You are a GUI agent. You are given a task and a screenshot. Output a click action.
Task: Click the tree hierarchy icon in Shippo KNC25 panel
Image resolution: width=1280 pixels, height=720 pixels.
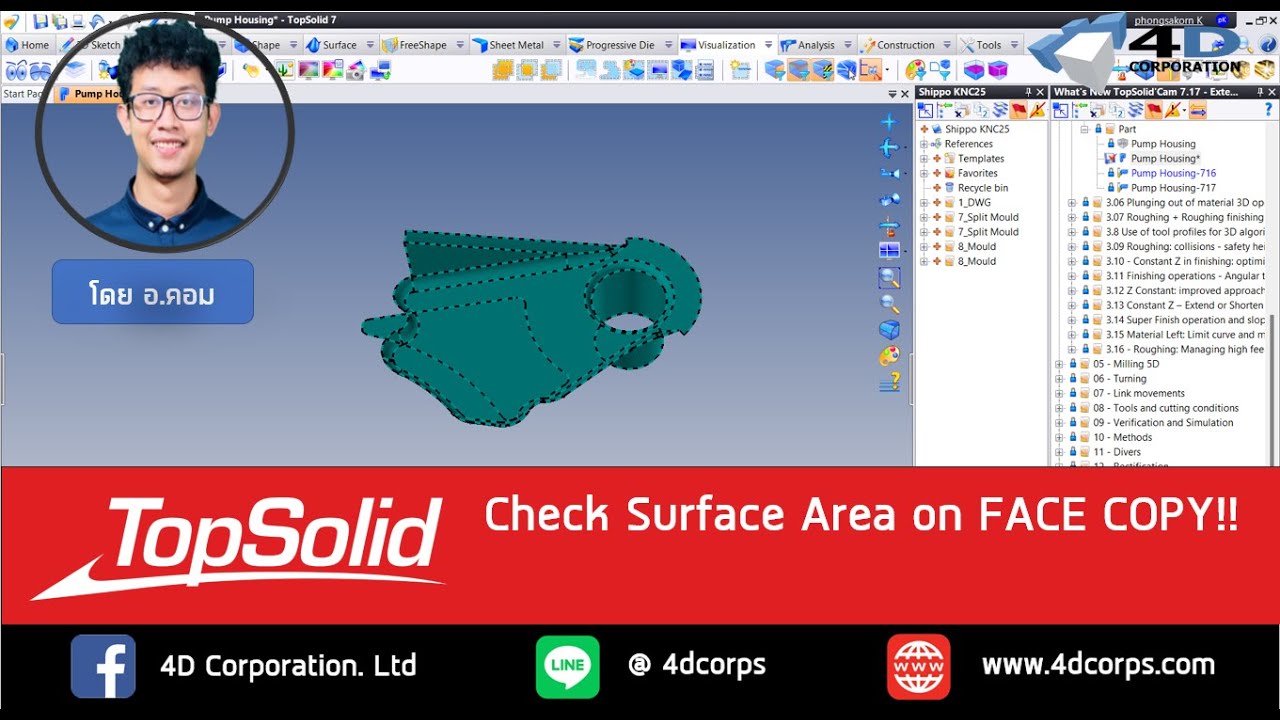coord(944,110)
